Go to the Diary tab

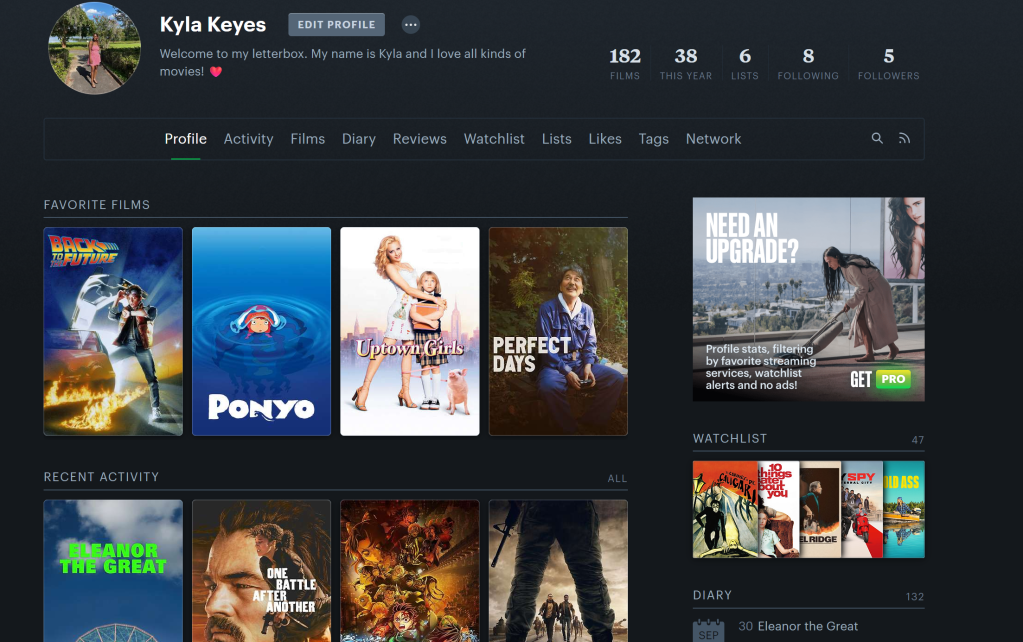pyautogui.click(x=359, y=139)
